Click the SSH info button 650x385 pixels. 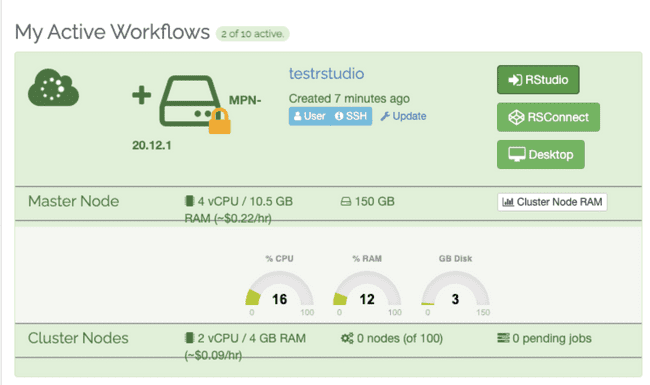tap(351, 116)
